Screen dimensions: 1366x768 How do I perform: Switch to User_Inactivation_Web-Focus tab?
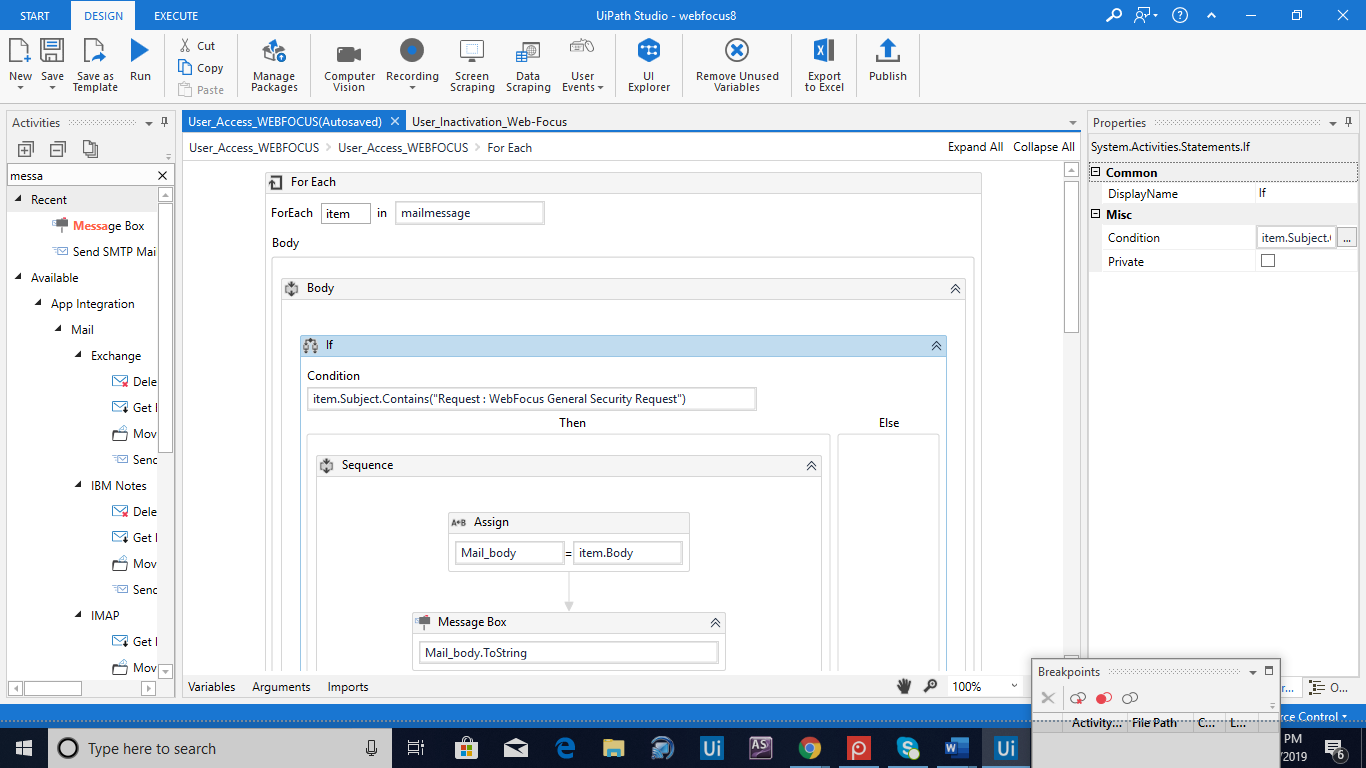point(489,122)
